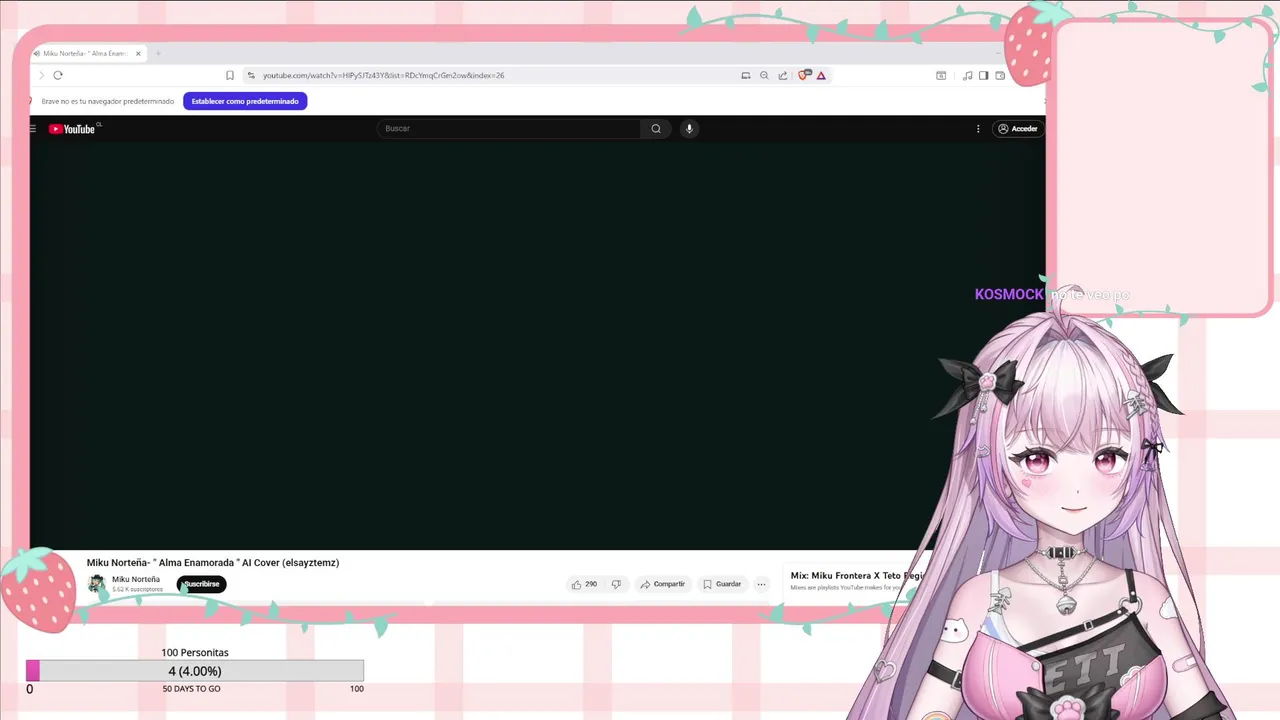This screenshot has width=1280, height=720.
Task: Open the Miku Norteña channel avatar
Action: [x=96, y=584]
